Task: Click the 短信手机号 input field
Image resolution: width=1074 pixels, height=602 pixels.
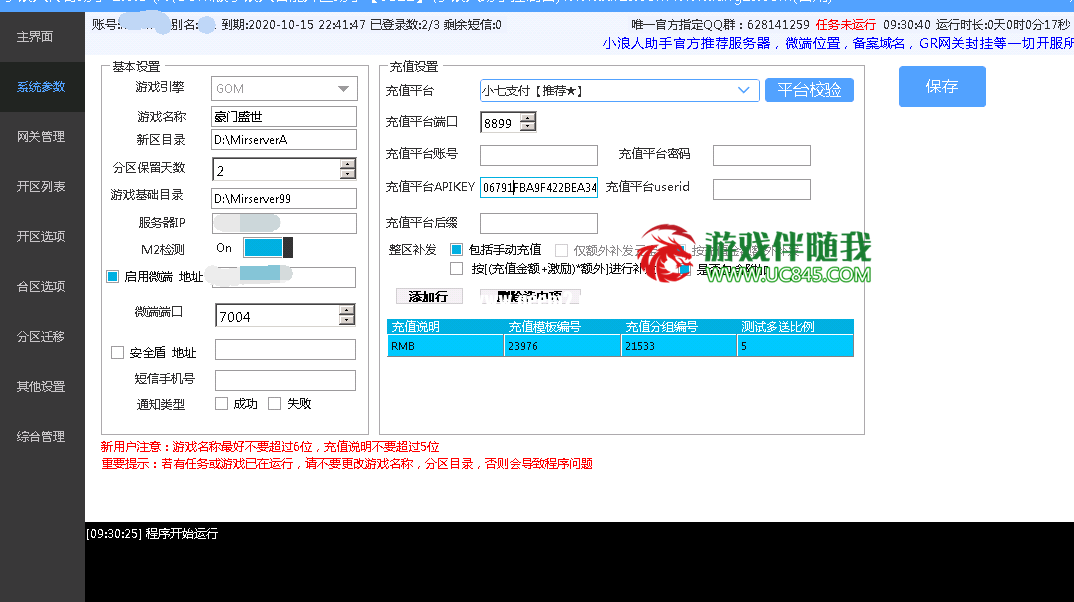Action: click(x=285, y=380)
